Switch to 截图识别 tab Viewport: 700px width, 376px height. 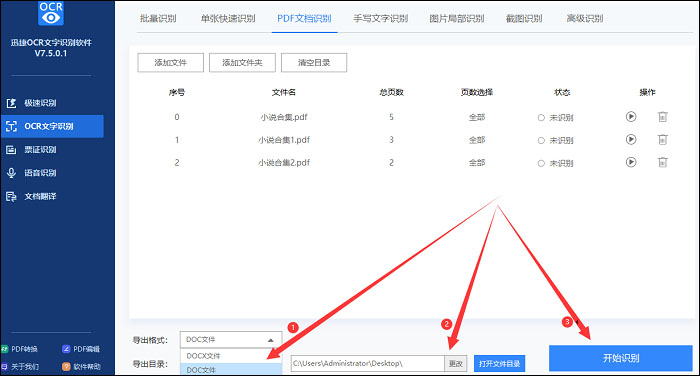[x=524, y=19]
